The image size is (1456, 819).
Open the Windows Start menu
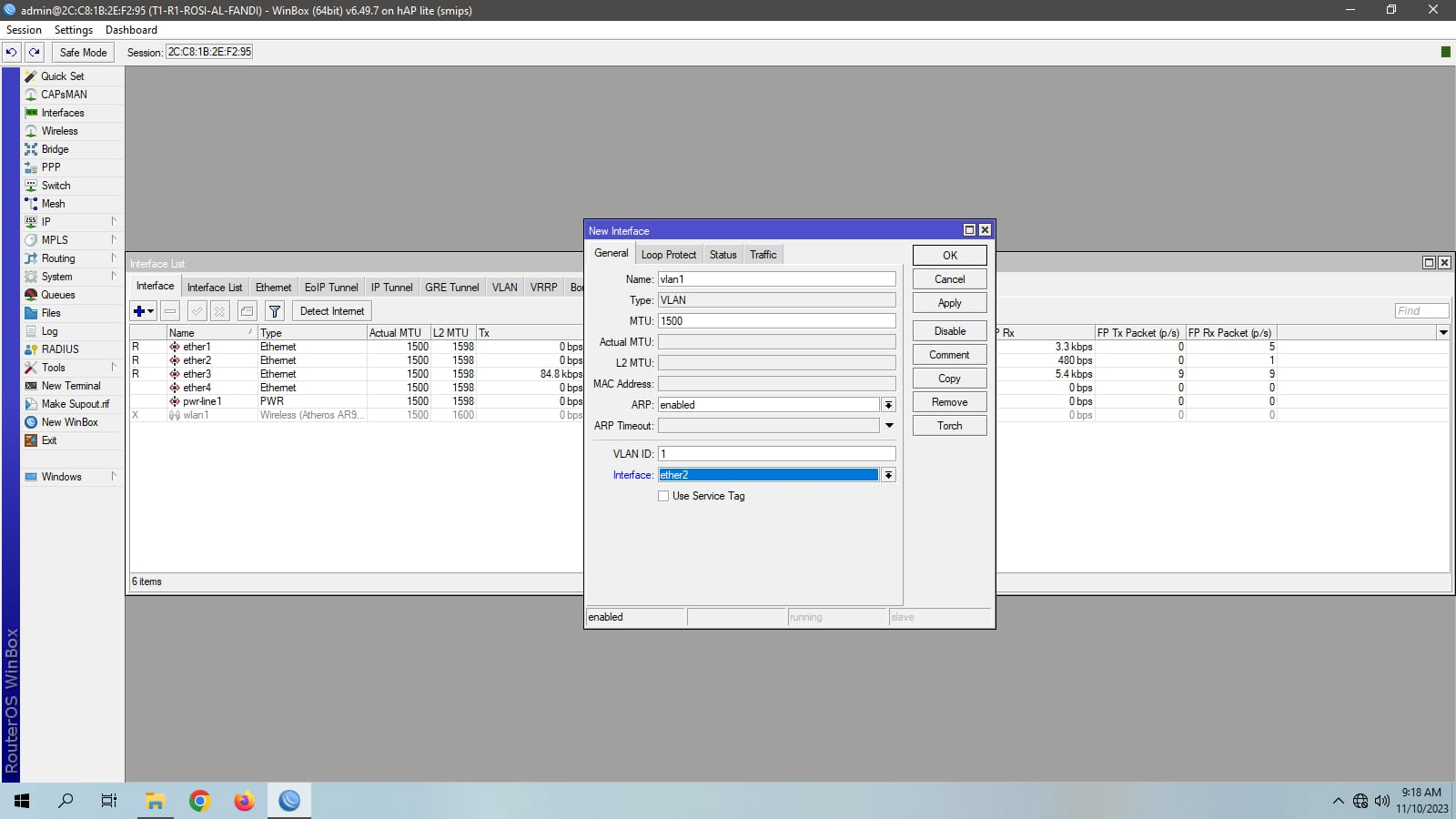(22, 801)
